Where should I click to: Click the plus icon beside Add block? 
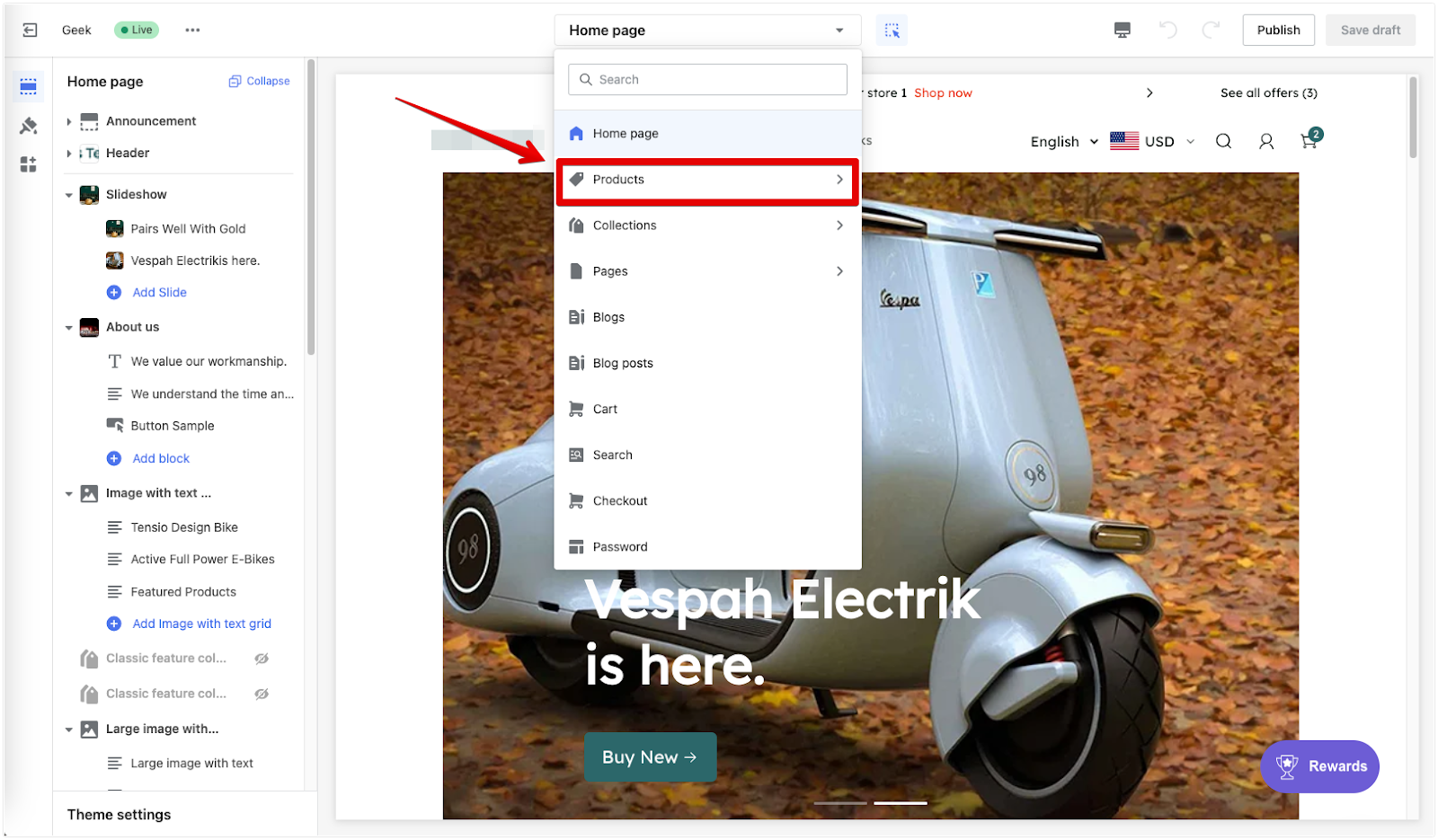[114, 458]
